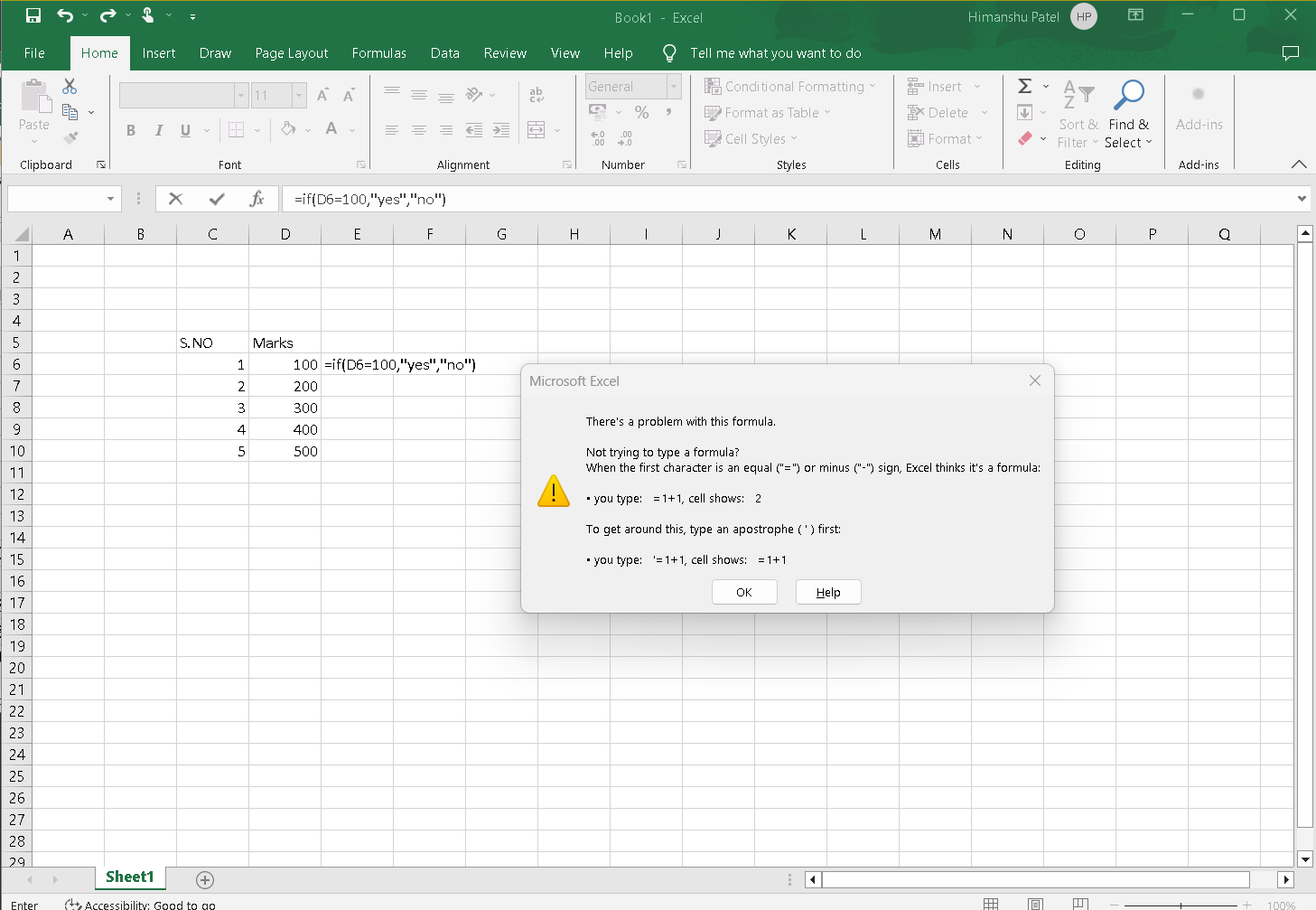The width and height of the screenshot is (1316, 910).
Task: Confirm formula with checkmark icon
Action: coord(216,199)
